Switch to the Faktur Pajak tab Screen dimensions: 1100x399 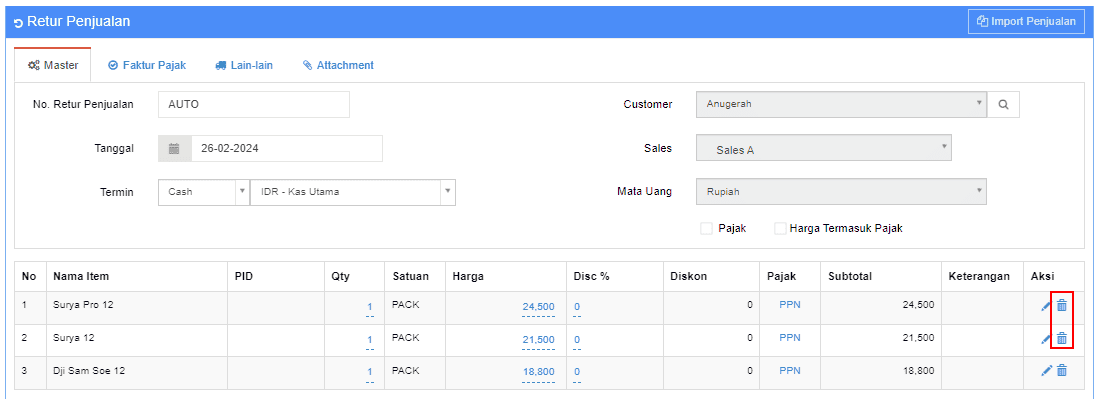(x=147, y=65)
